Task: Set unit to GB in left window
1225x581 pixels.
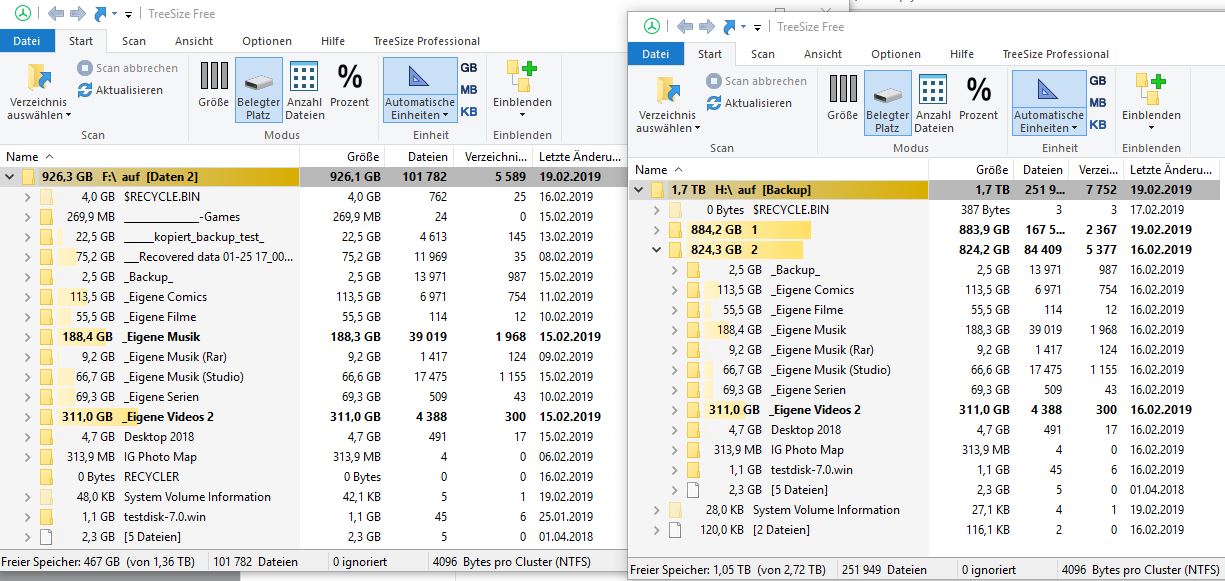Action: [x=468, y=68]
